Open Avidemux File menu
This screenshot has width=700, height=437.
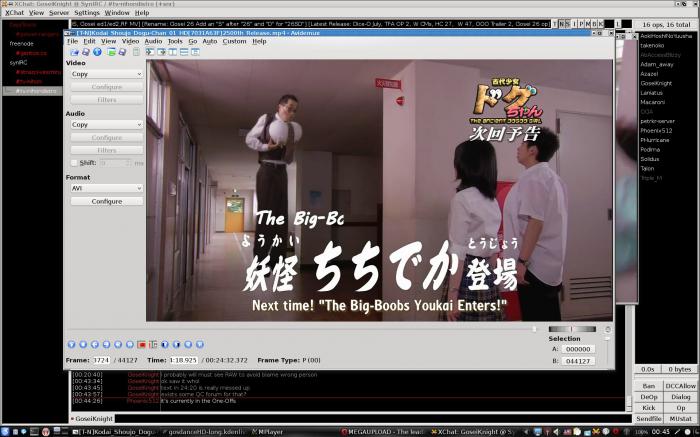[x=72, y=41]
